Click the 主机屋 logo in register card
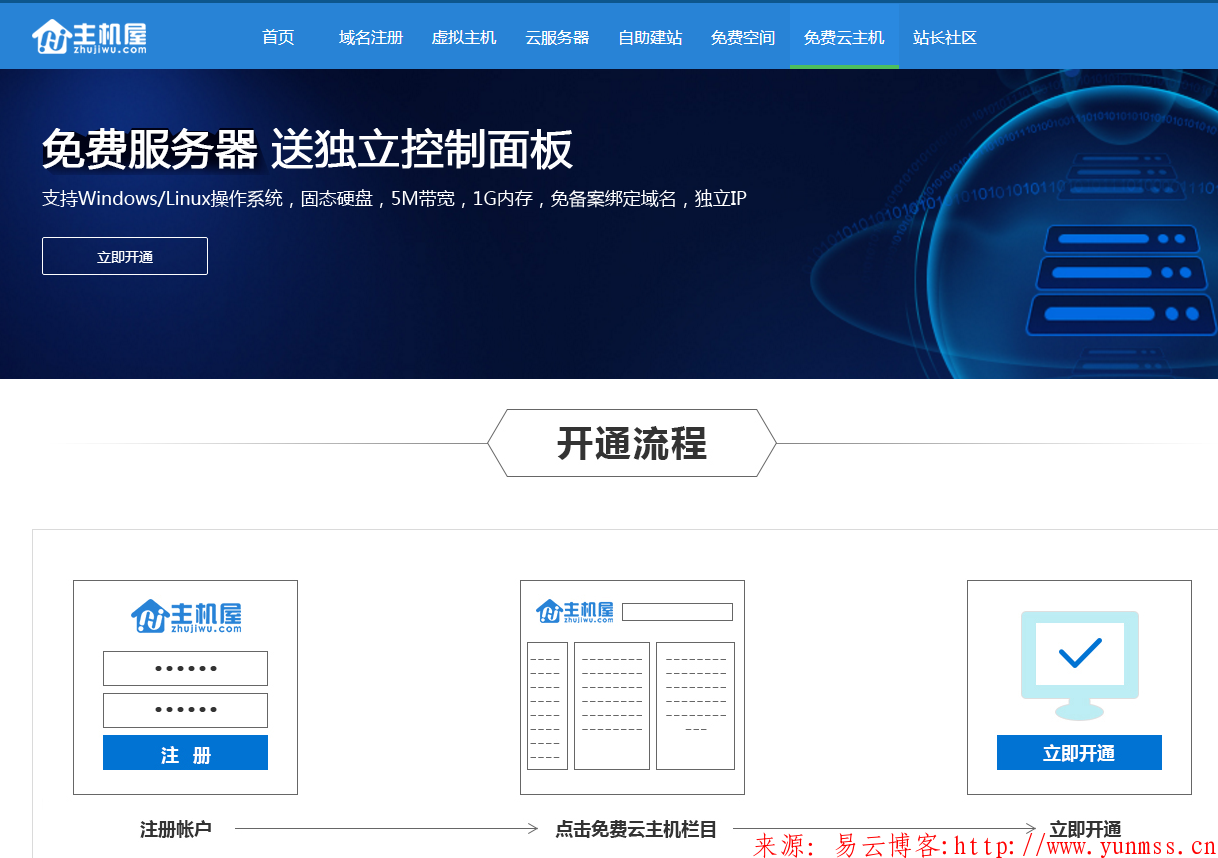 186,616
